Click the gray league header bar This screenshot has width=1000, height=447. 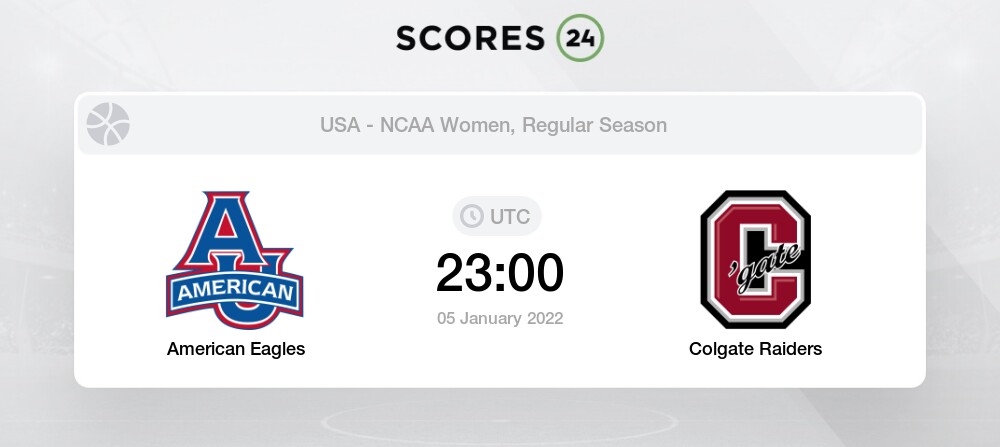click(x=800, y=126)
